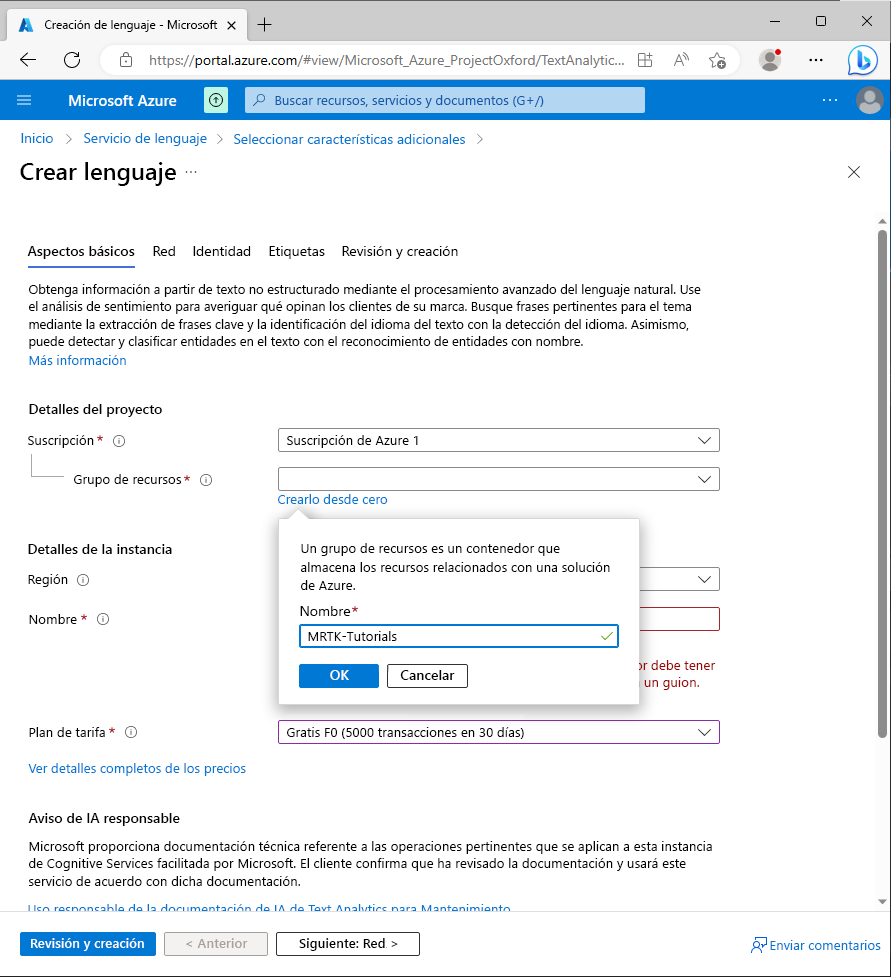Click the instance Nombre field with red border
891x977 pixels.
click(x=679, y=619)
